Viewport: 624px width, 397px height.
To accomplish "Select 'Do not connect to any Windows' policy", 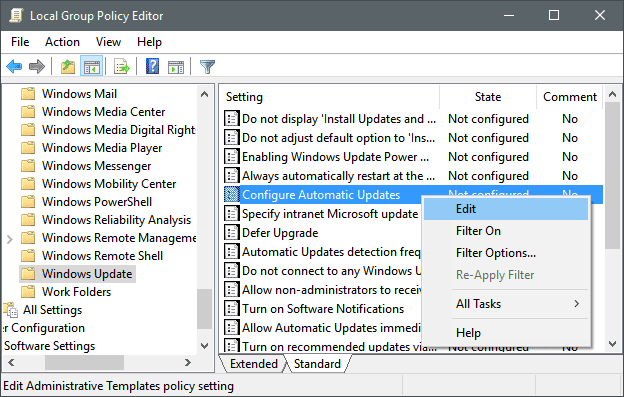I will (331, 271).
